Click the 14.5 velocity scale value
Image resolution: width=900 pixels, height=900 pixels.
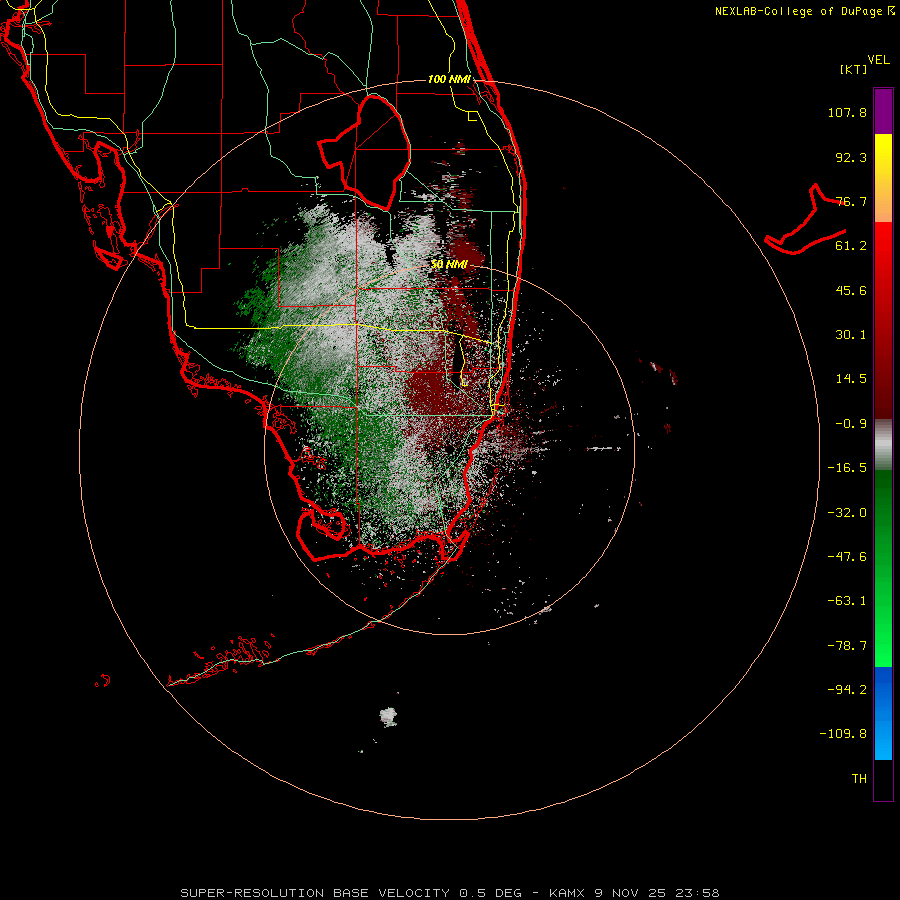(851, 379)
